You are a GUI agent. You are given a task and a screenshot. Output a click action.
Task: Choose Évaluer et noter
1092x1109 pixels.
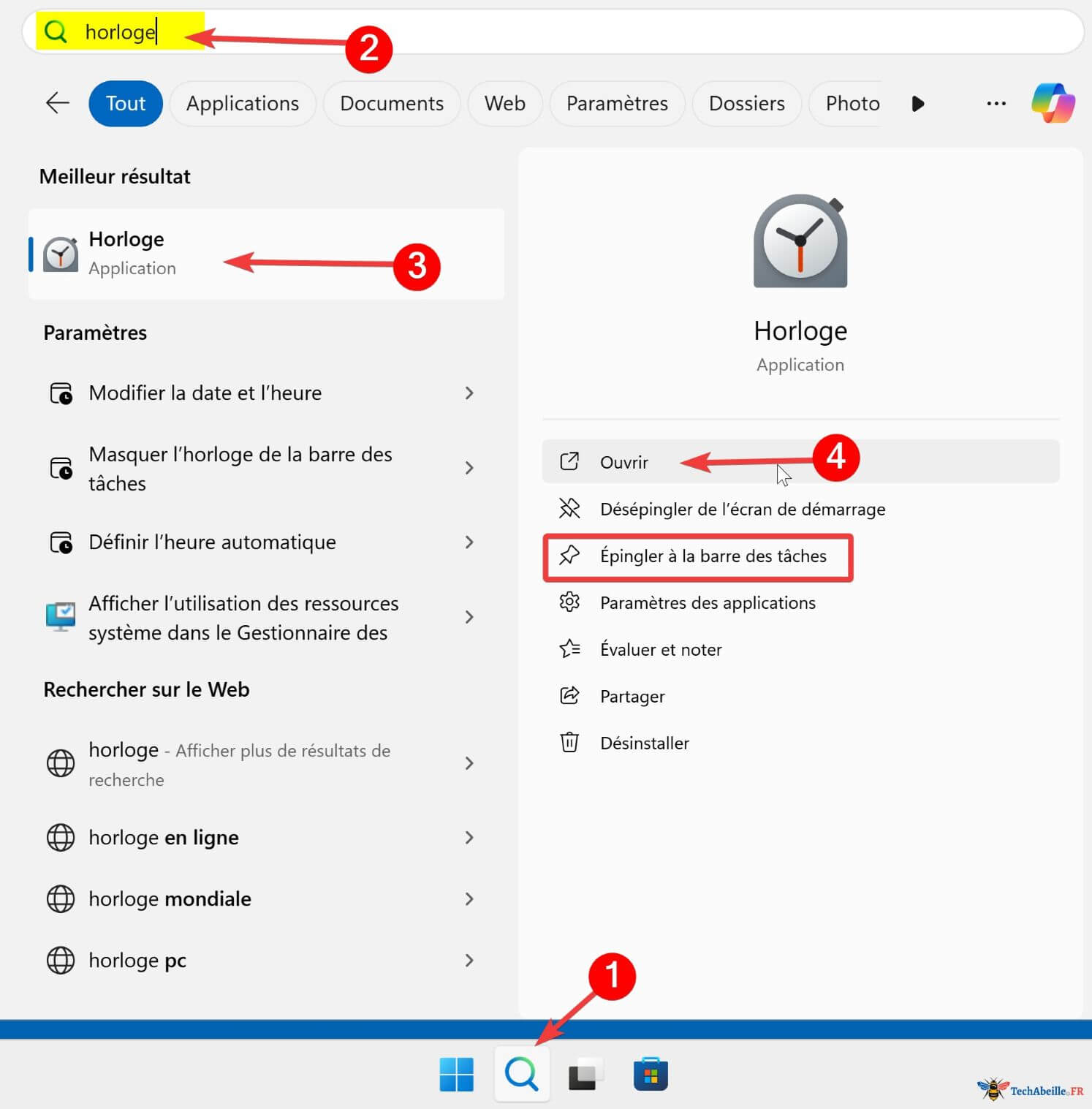point(800,649)
